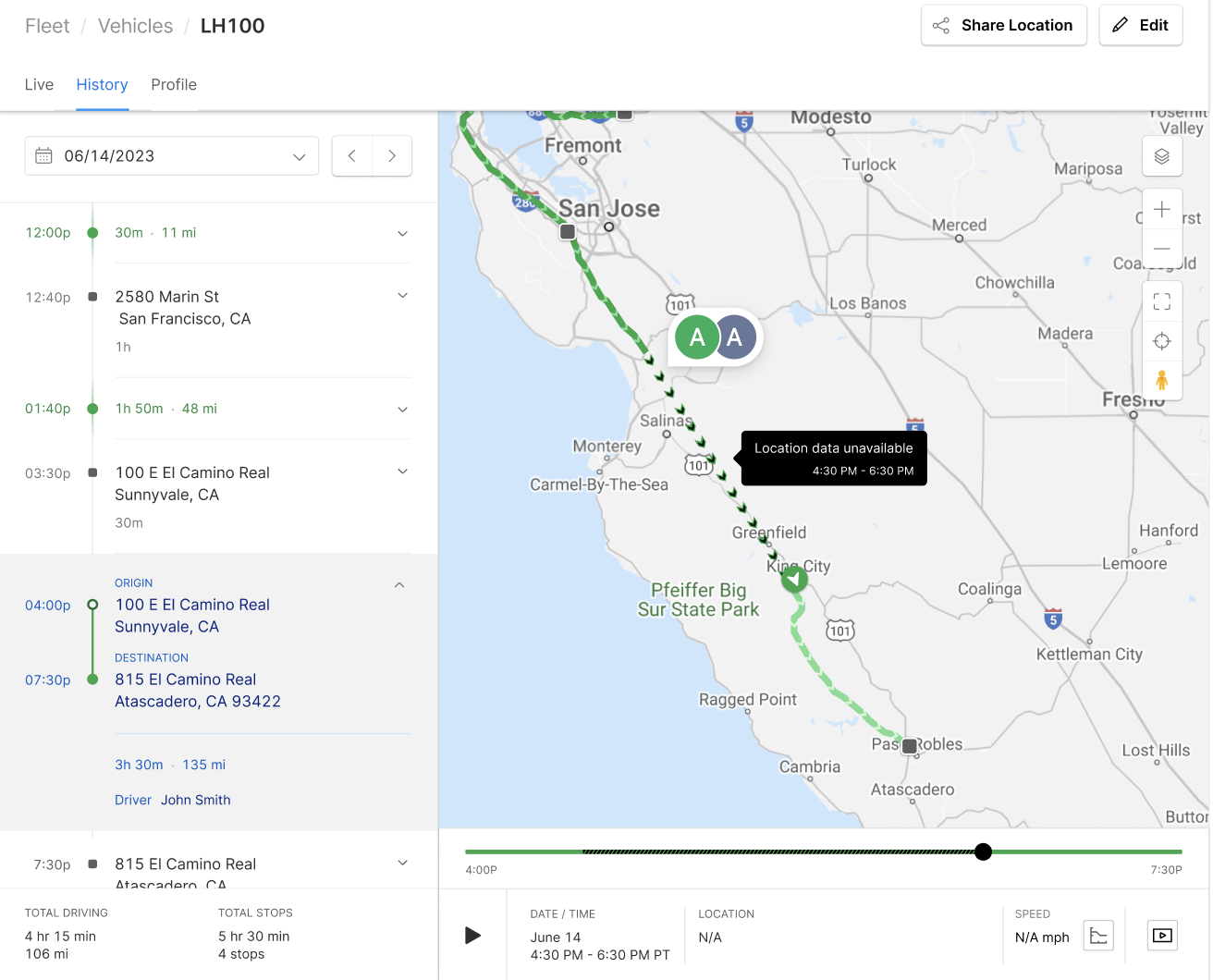1213x980 pixels.
Task: Expand the 2580 Marin St stop
Action: [x=402, y=296]
